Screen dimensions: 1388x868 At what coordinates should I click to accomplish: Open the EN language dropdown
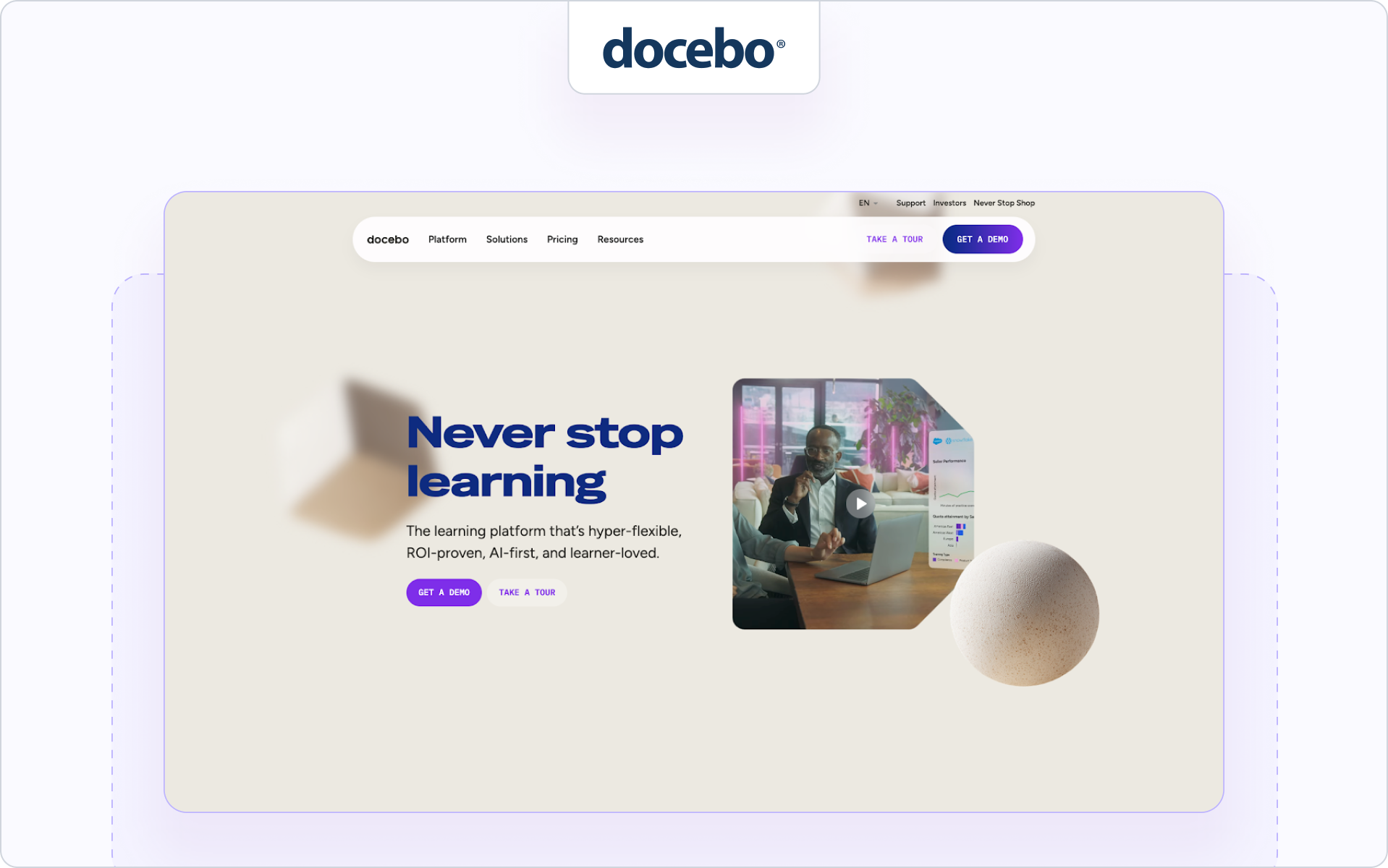tap(868, 203)
